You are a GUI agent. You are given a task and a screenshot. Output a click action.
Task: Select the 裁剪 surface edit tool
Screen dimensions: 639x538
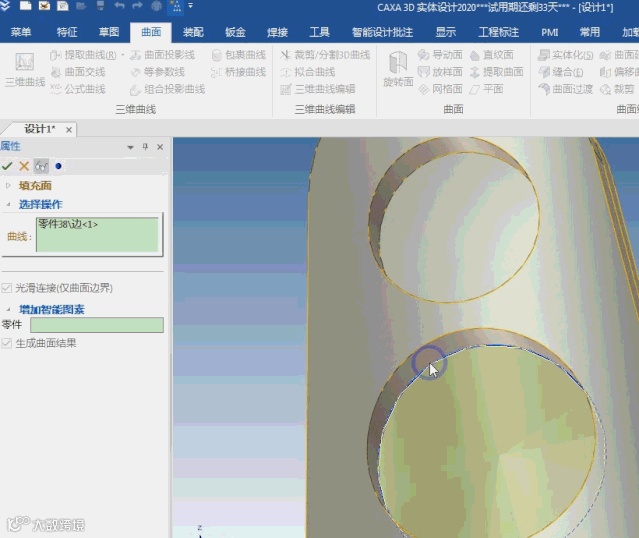[x=617, y=89]
